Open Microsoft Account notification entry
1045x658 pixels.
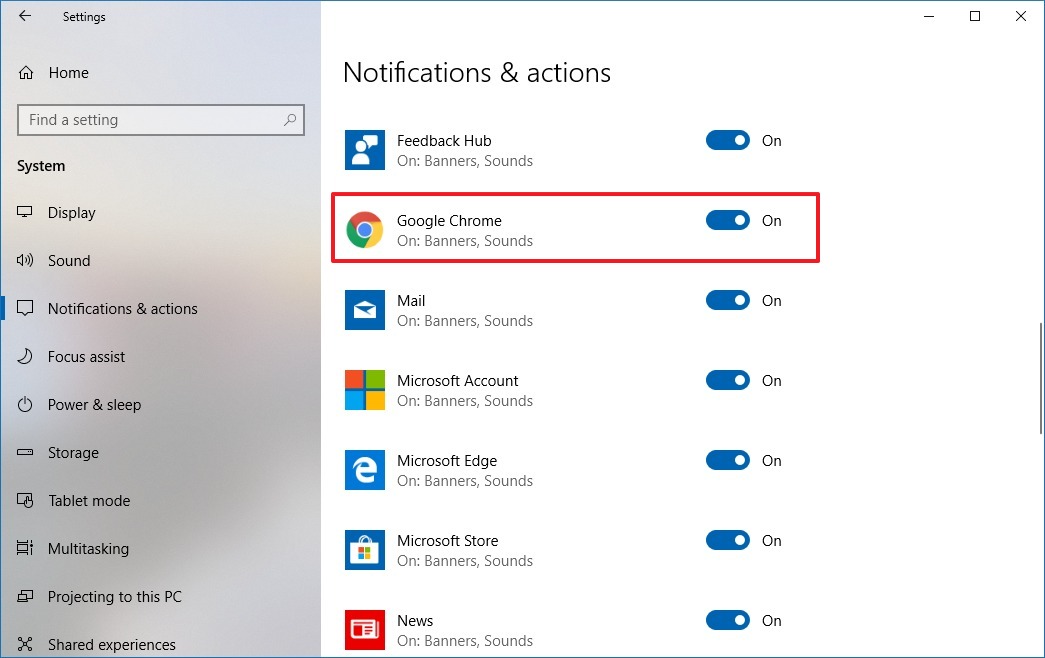(465, 390)
